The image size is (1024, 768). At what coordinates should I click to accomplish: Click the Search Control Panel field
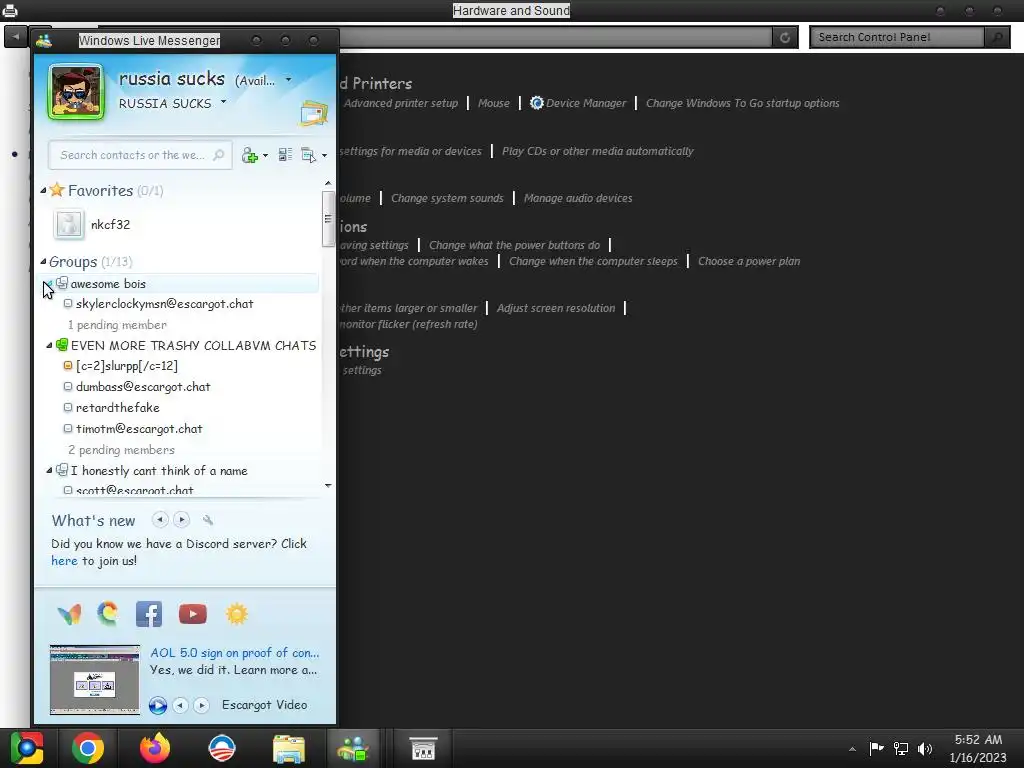[x=899, y=37]
